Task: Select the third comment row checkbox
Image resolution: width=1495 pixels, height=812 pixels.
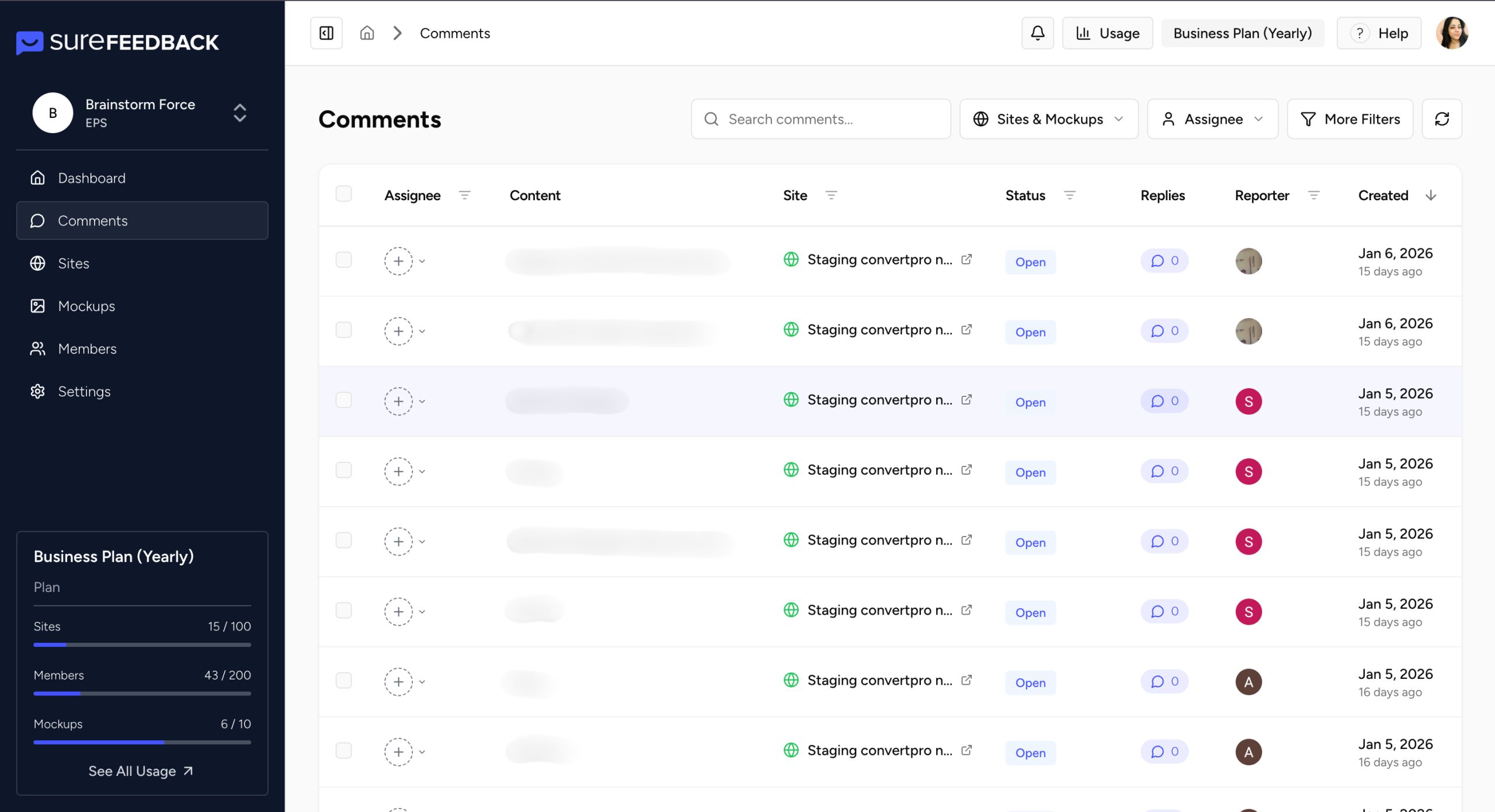Action: pyautogui.click(x=344, y=400)
